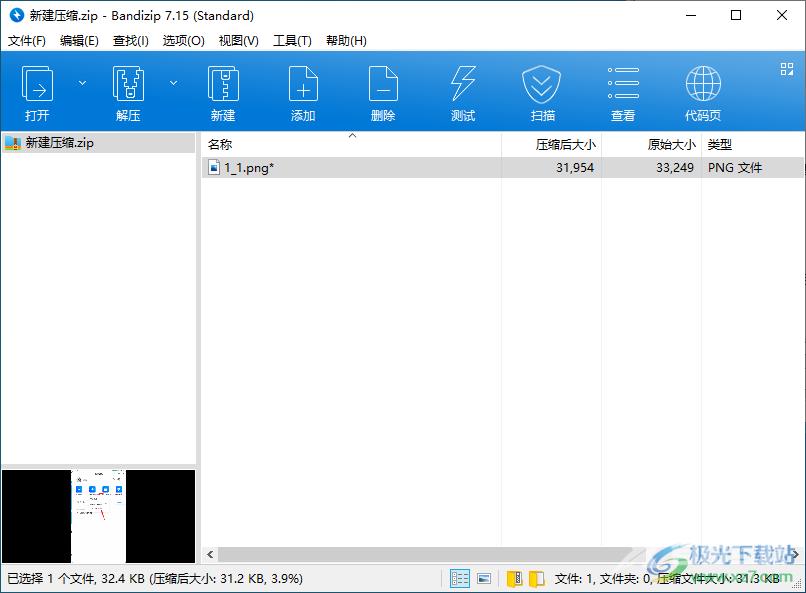Image resolution: width=806 pixels, height=593 pixels.
Task: Select 新建压缩.zip in the folder tree
Action: click(x=98, y=143)
